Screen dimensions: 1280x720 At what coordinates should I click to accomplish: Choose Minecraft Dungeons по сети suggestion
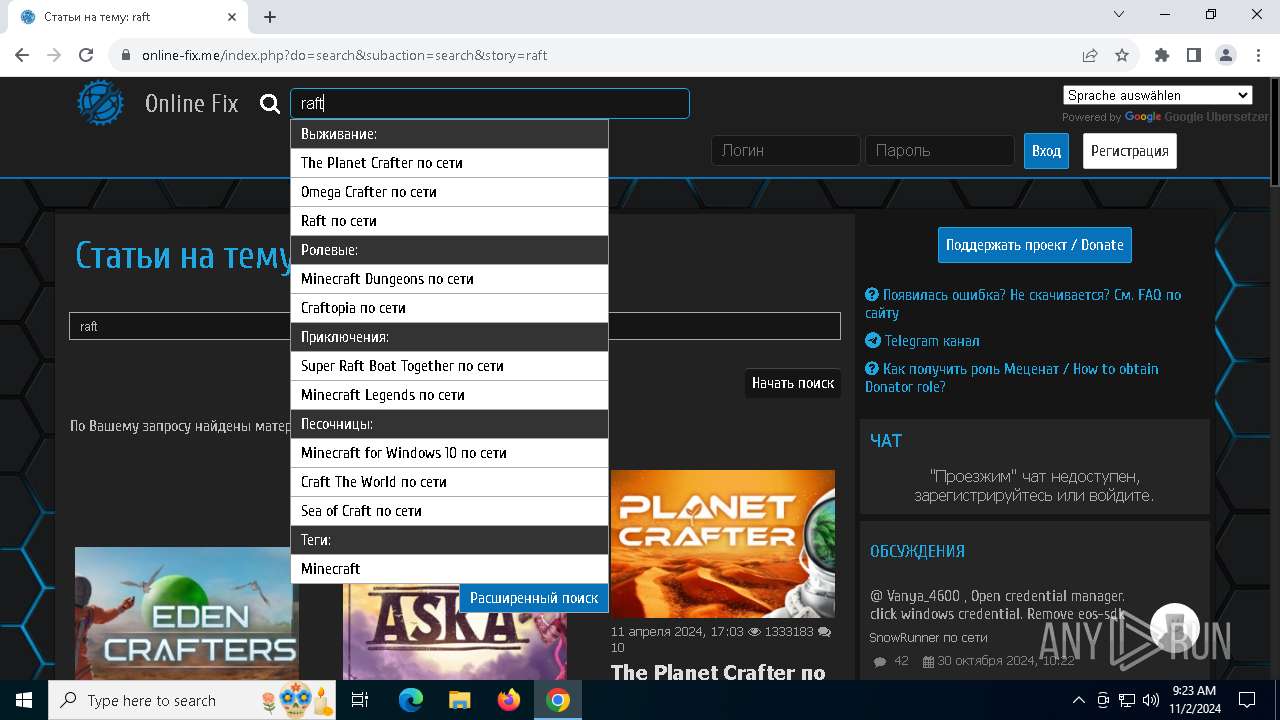[x=449, y=278]
